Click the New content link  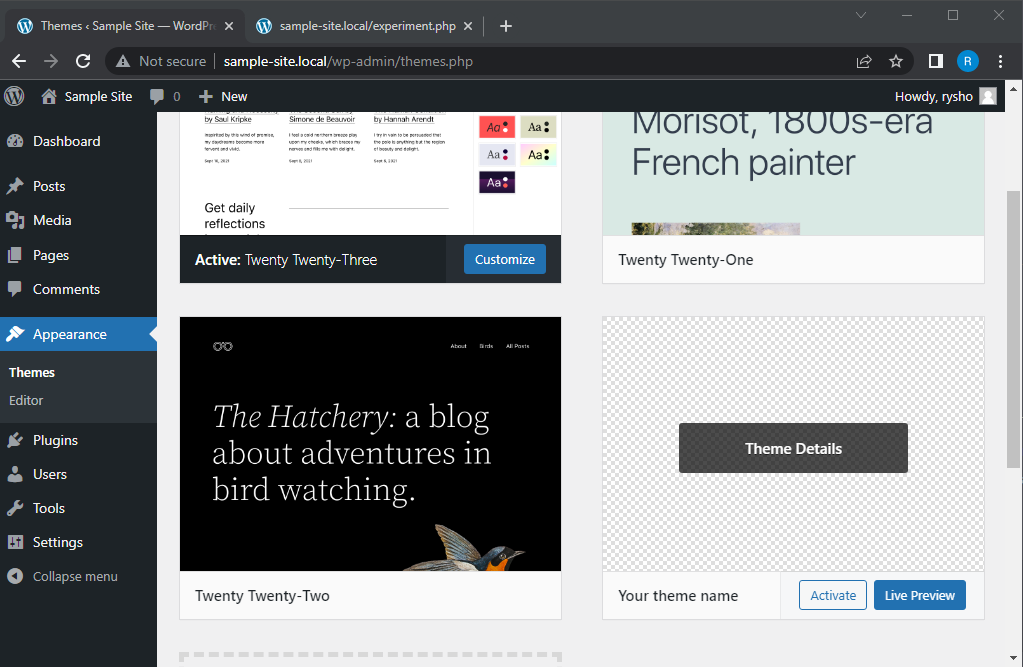coord(223,97)
